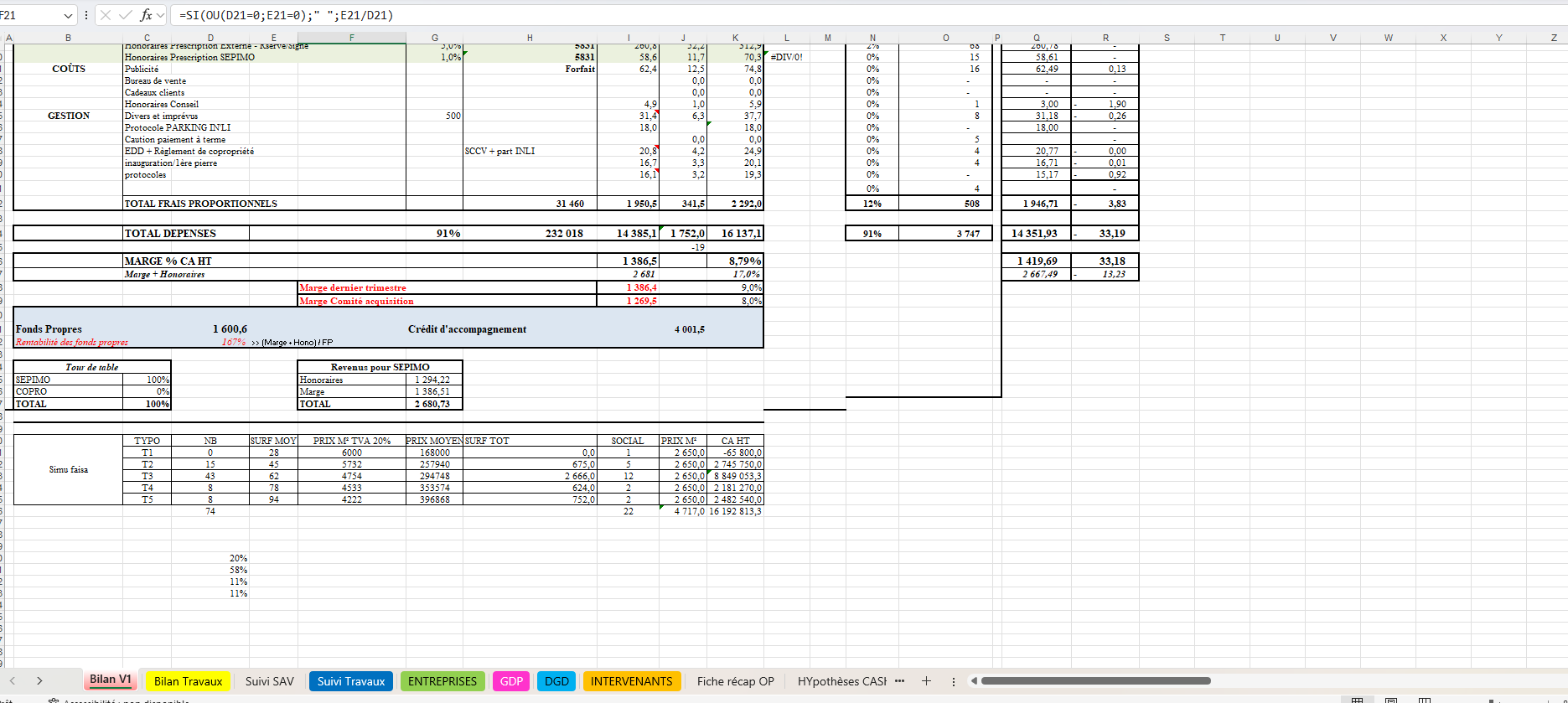Select column F header
Image resolution: width=1568 pixels, height=703 pixels.
351,38
